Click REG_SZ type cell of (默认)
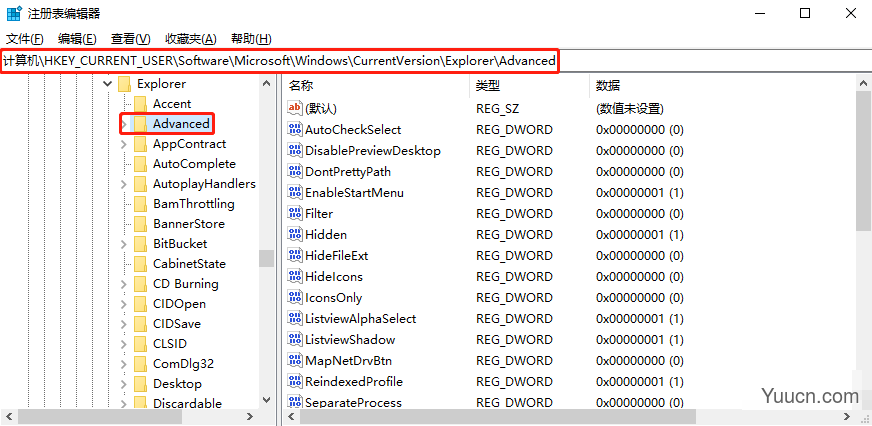 (497, 108)
